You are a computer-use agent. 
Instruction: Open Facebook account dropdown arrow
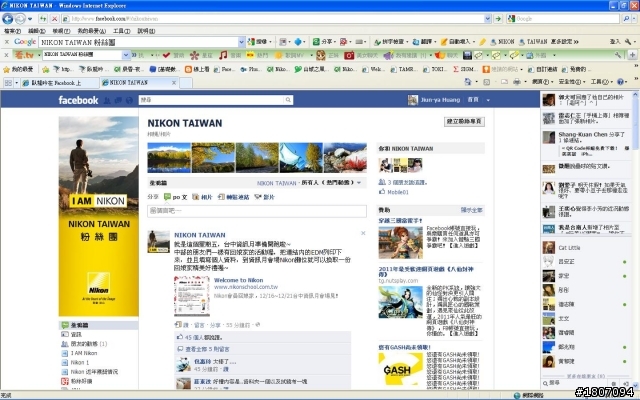[488, 100]
